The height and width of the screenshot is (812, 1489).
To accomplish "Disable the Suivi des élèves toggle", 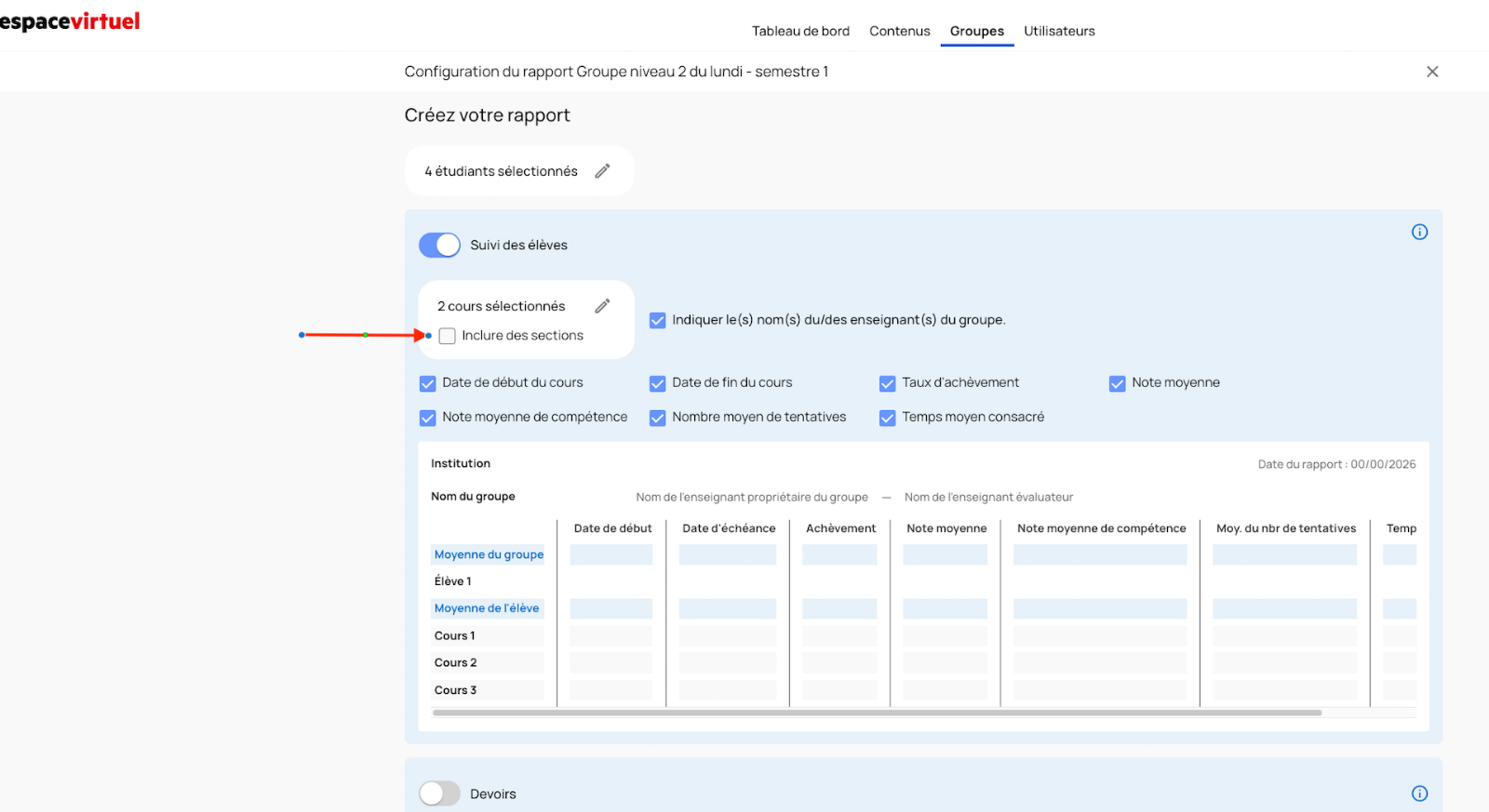I will pyautogui.click(x=439, y=246).
